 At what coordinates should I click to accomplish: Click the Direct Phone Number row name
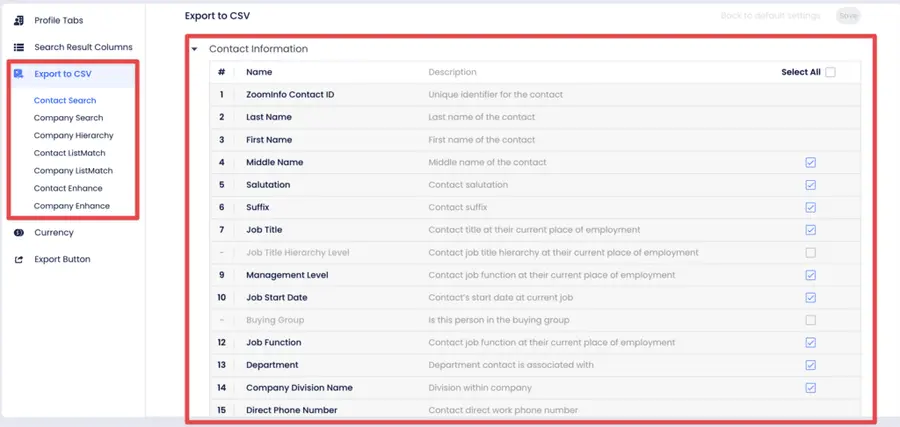coord(292,410)
